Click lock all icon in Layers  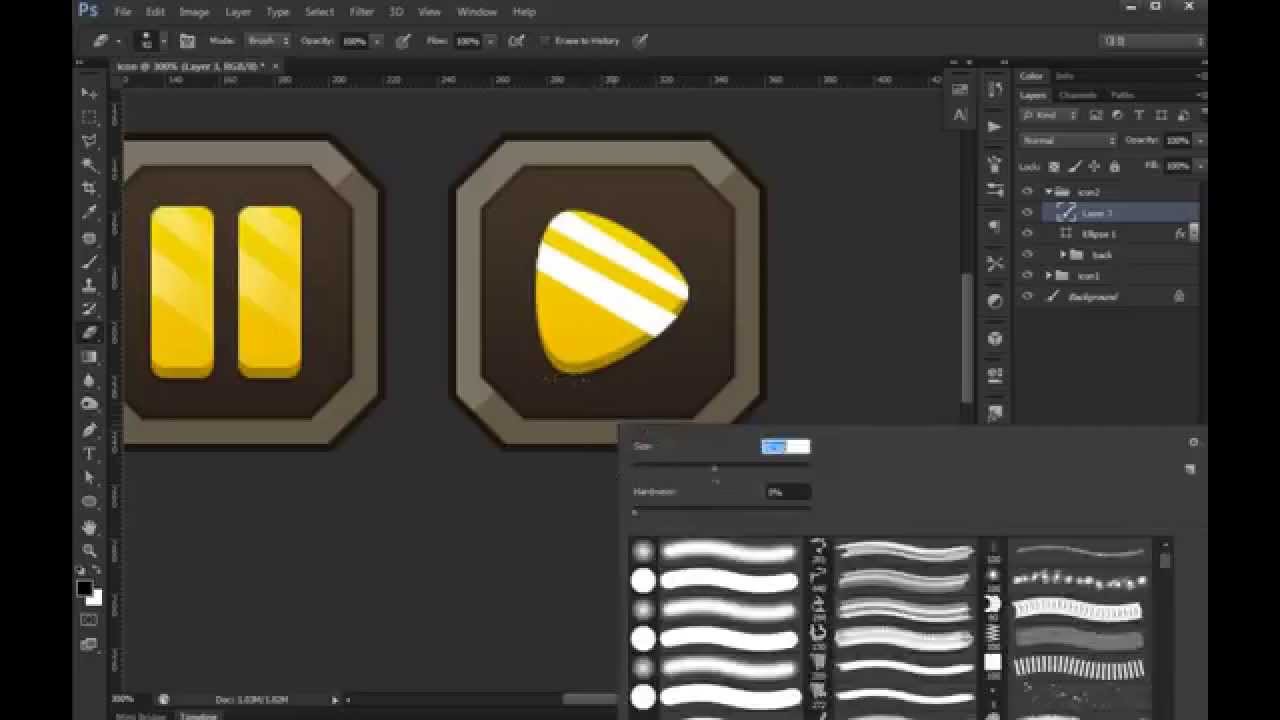1114,166
